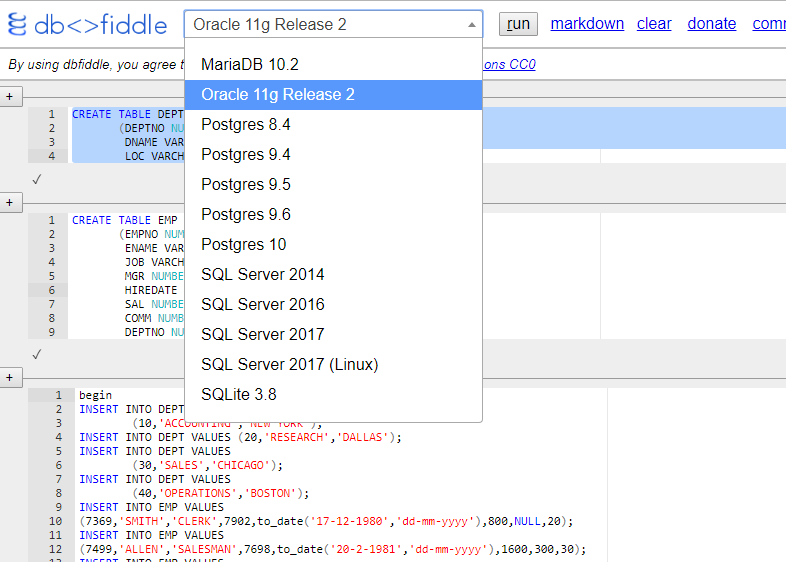
Task: Open the CC0 license link
Action: [x=509, y=65]
